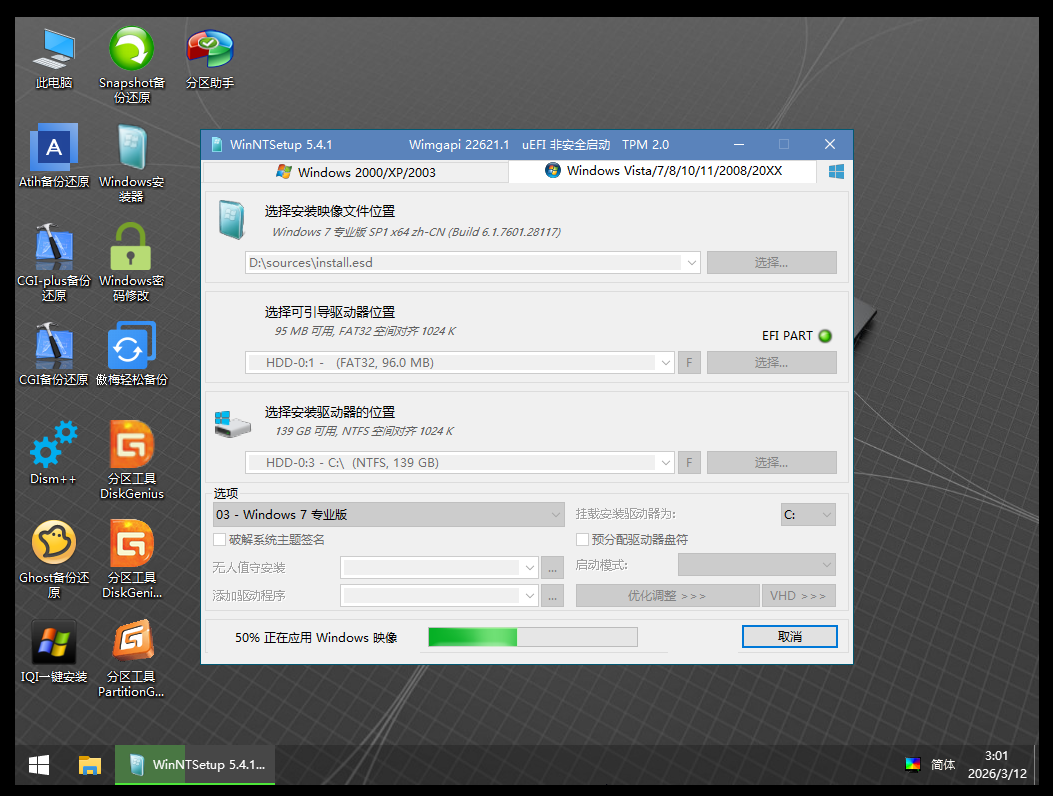Open Dism++ desktop icon
Screen dimensions: 1053x796
(x=54, y=453)
